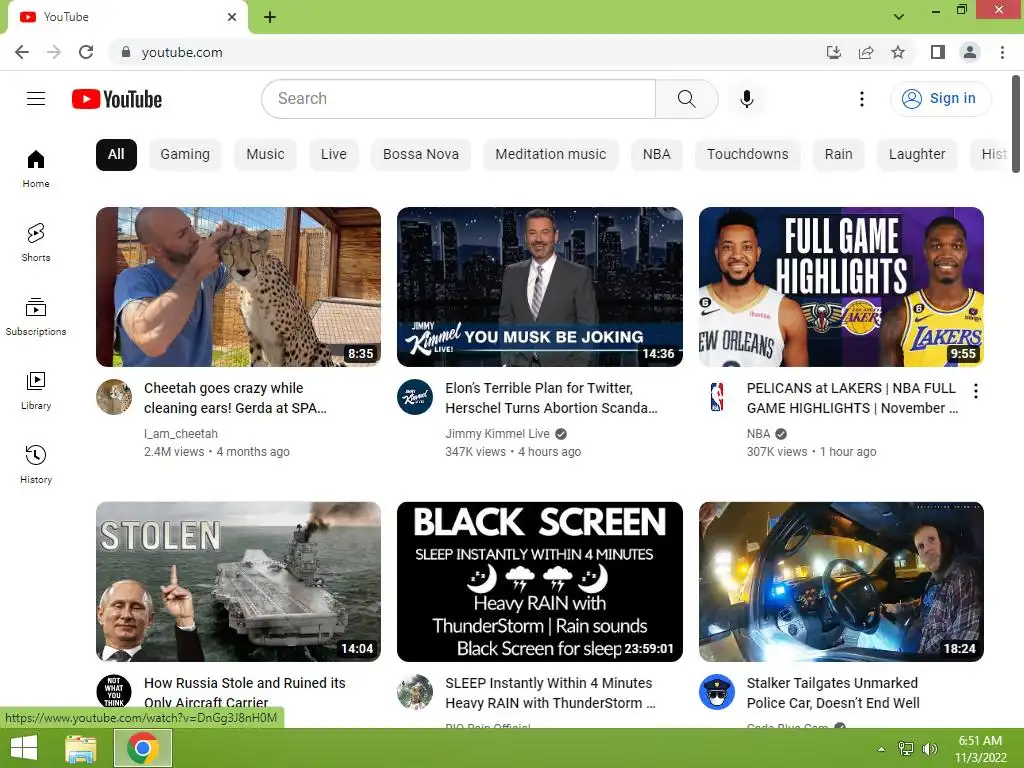Viewport: 1024px width, 768px height.
Task: Select the Gaming filter chip
Action: [185, 155]
